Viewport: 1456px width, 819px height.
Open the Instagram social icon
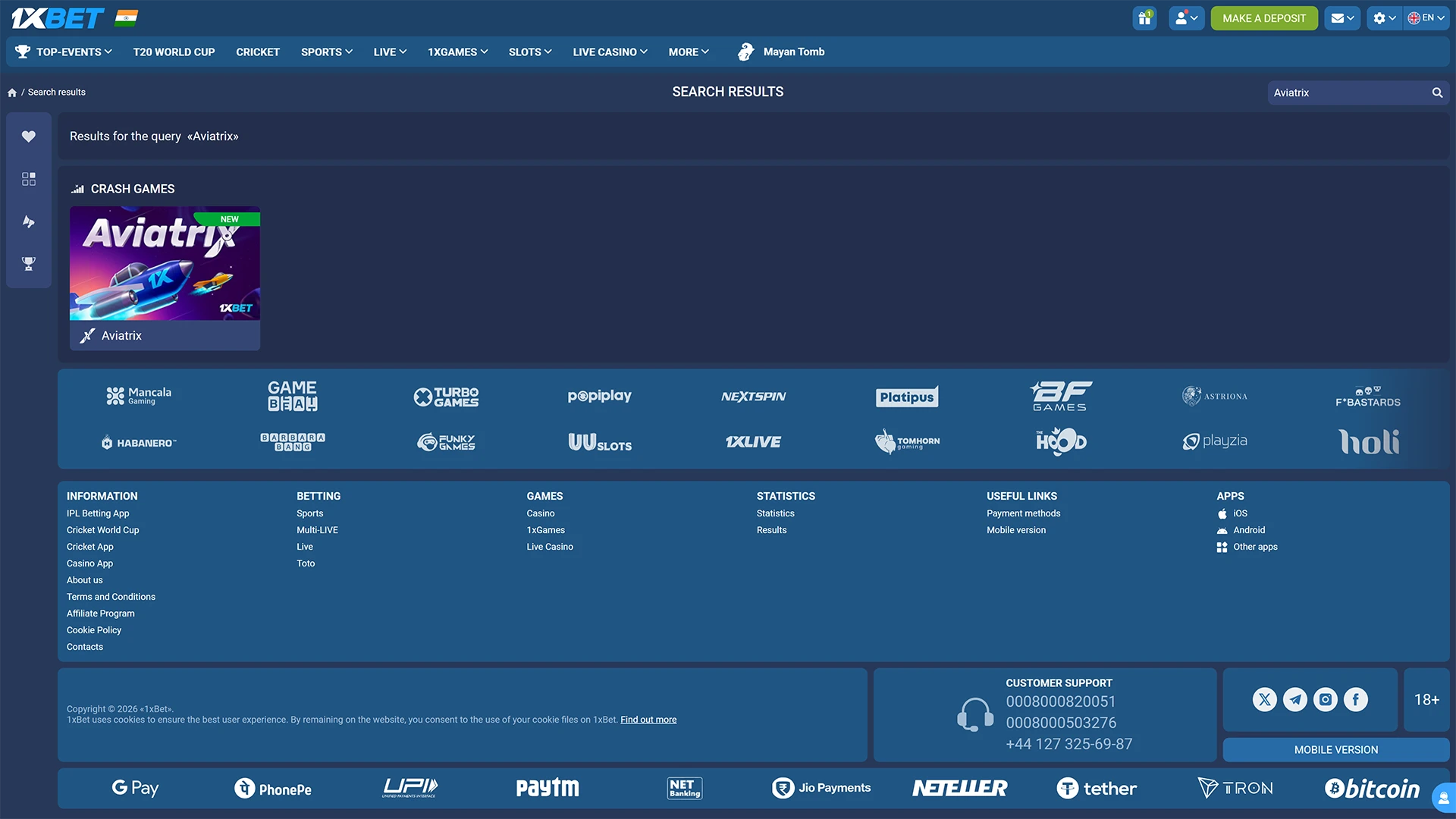tap(1326, 699)
